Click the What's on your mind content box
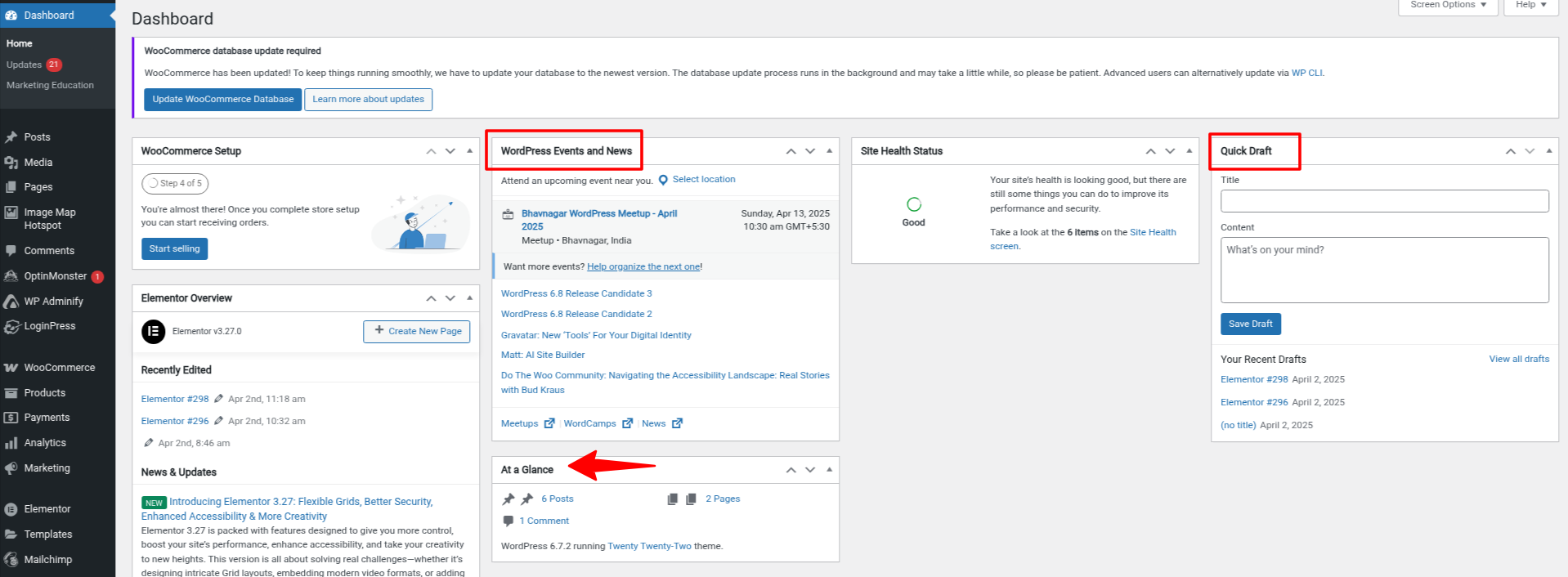 1385,270
